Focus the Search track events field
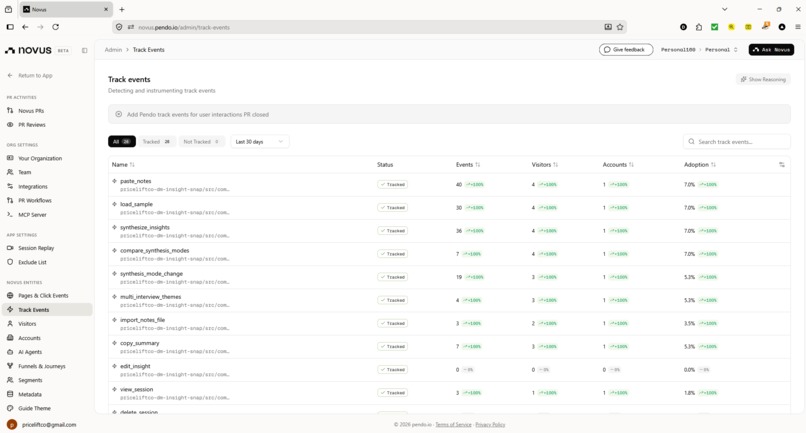This screenshot has width=806, height=433. point(737,141)
